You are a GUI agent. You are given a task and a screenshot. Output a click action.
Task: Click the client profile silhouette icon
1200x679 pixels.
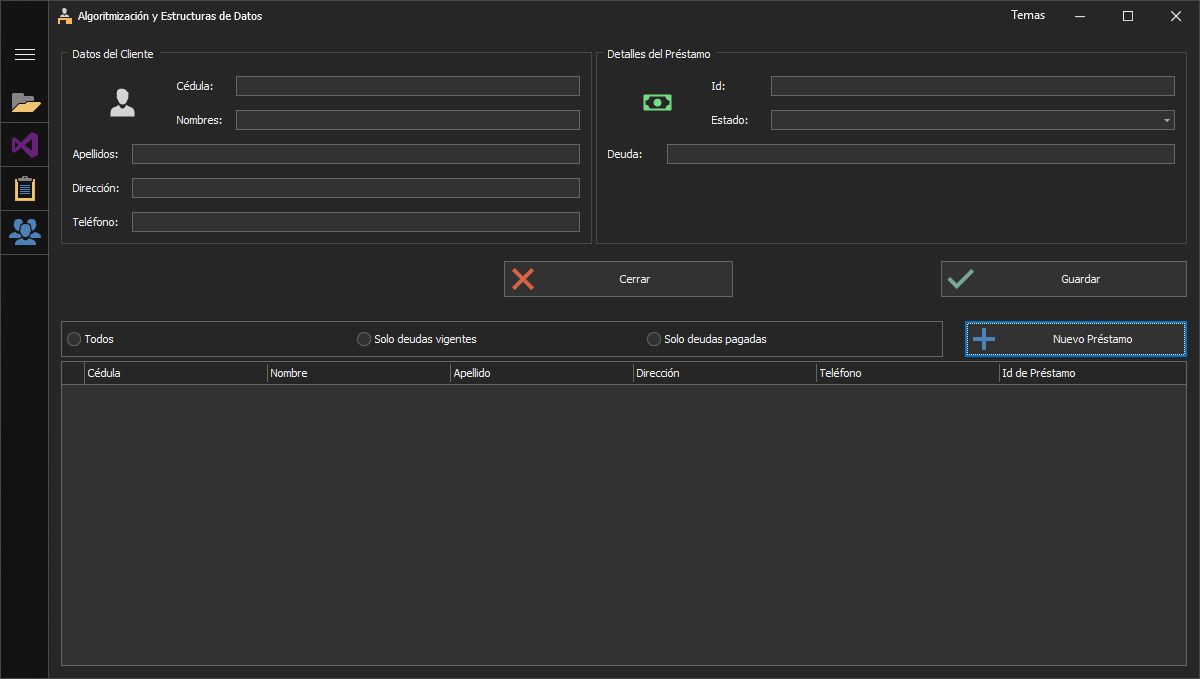click(x=122, y=103)
